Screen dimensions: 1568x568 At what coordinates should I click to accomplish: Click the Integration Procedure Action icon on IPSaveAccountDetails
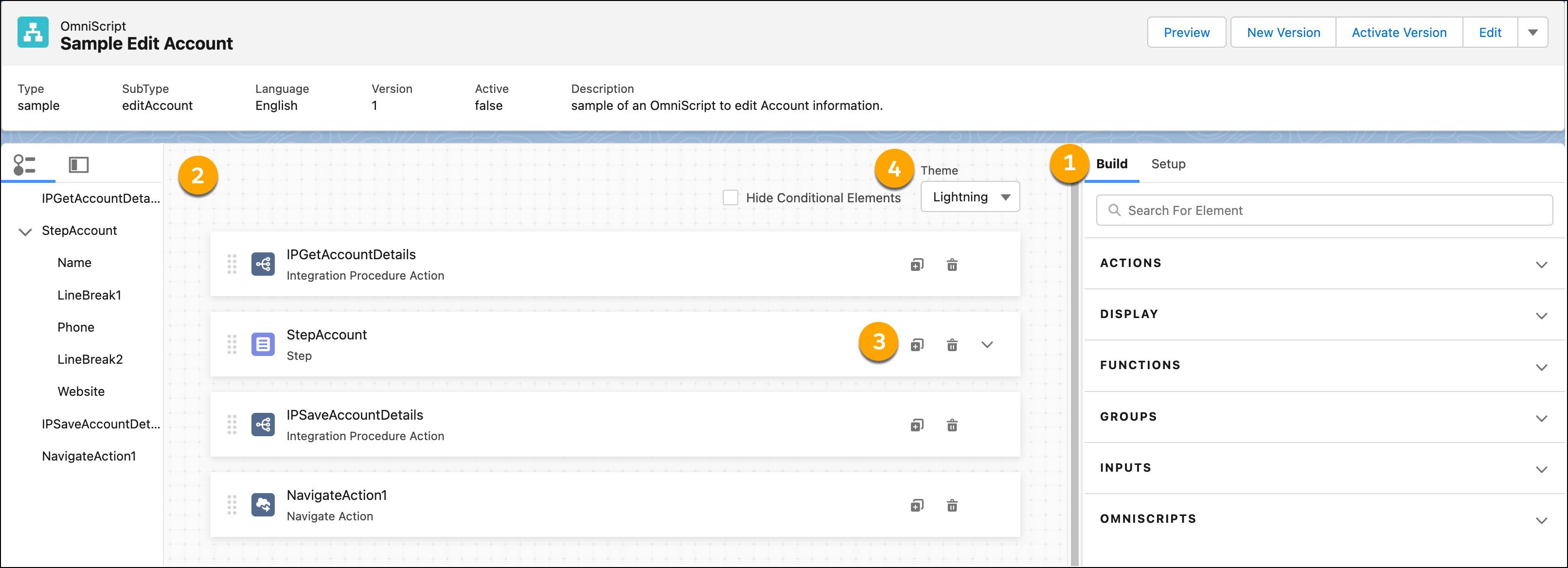(x=263, y=425)
